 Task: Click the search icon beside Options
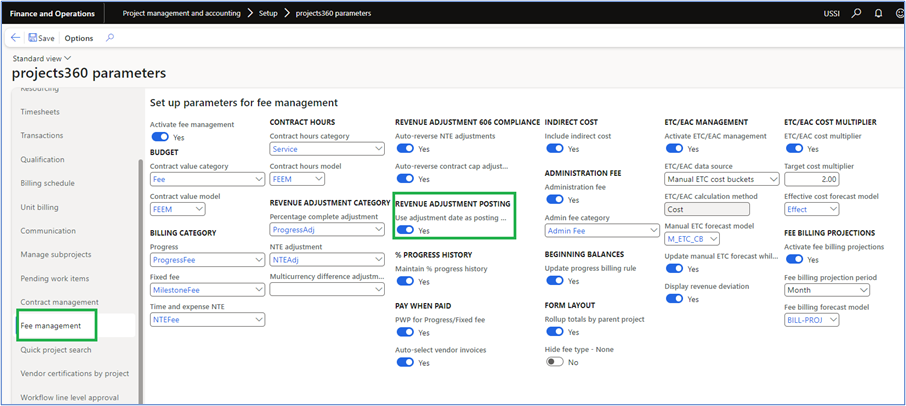tap(109, 38)
